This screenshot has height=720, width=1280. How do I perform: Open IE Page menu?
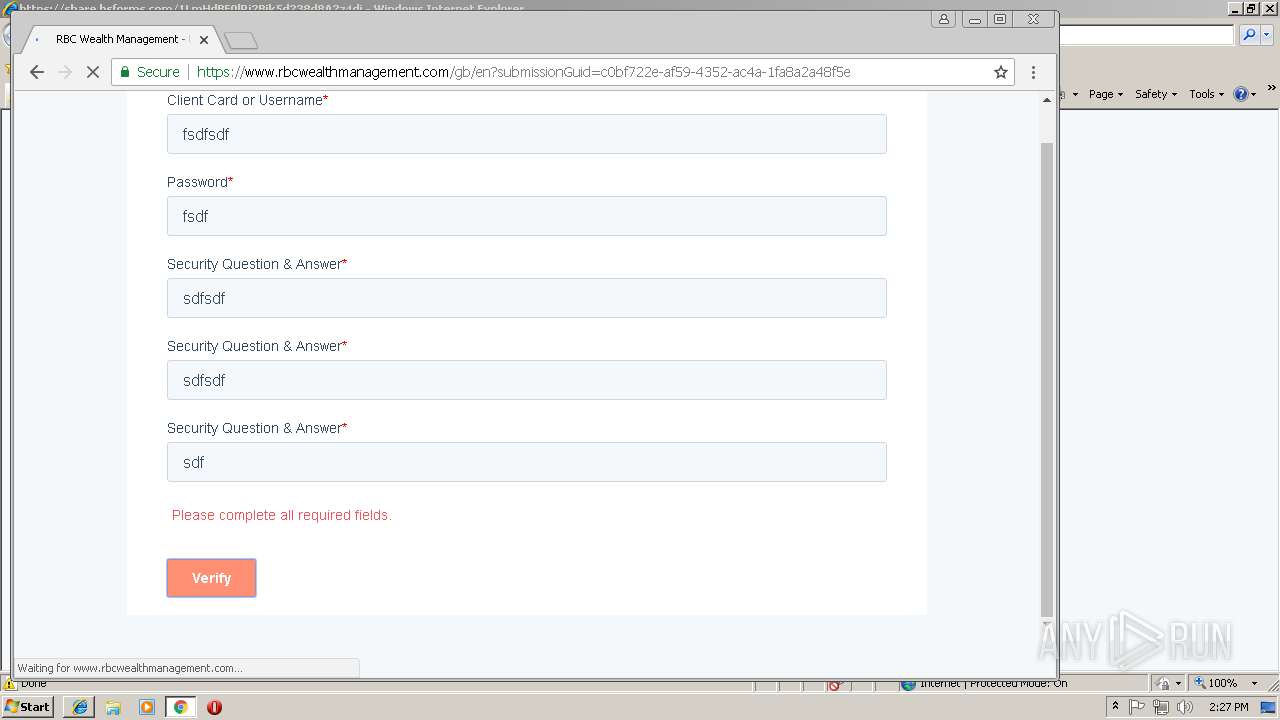(1105, 94)
